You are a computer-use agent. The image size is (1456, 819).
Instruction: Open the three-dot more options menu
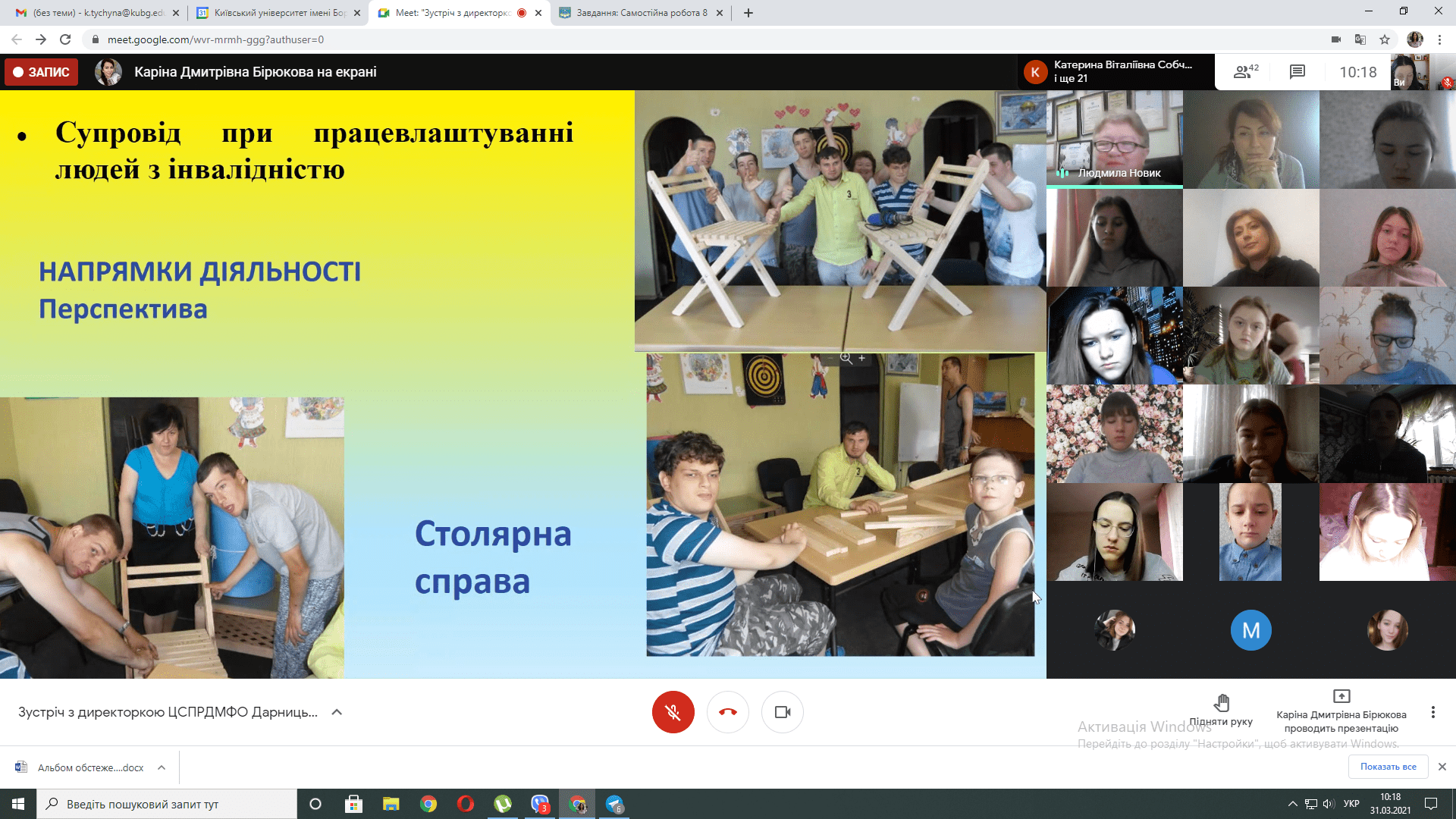coord(1432,712)
